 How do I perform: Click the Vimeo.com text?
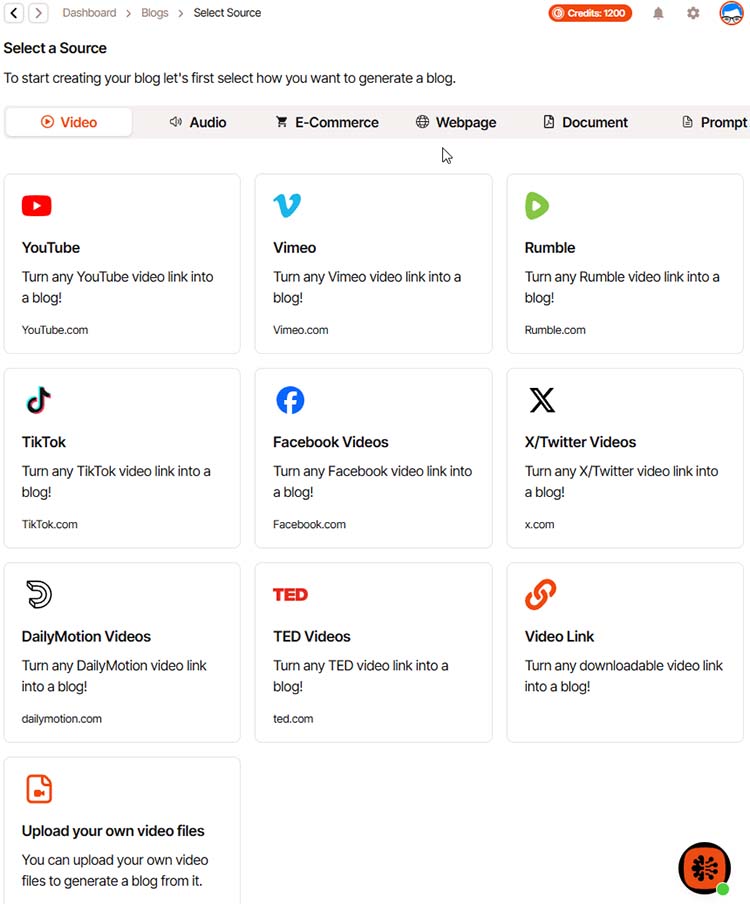click(301, 330)
